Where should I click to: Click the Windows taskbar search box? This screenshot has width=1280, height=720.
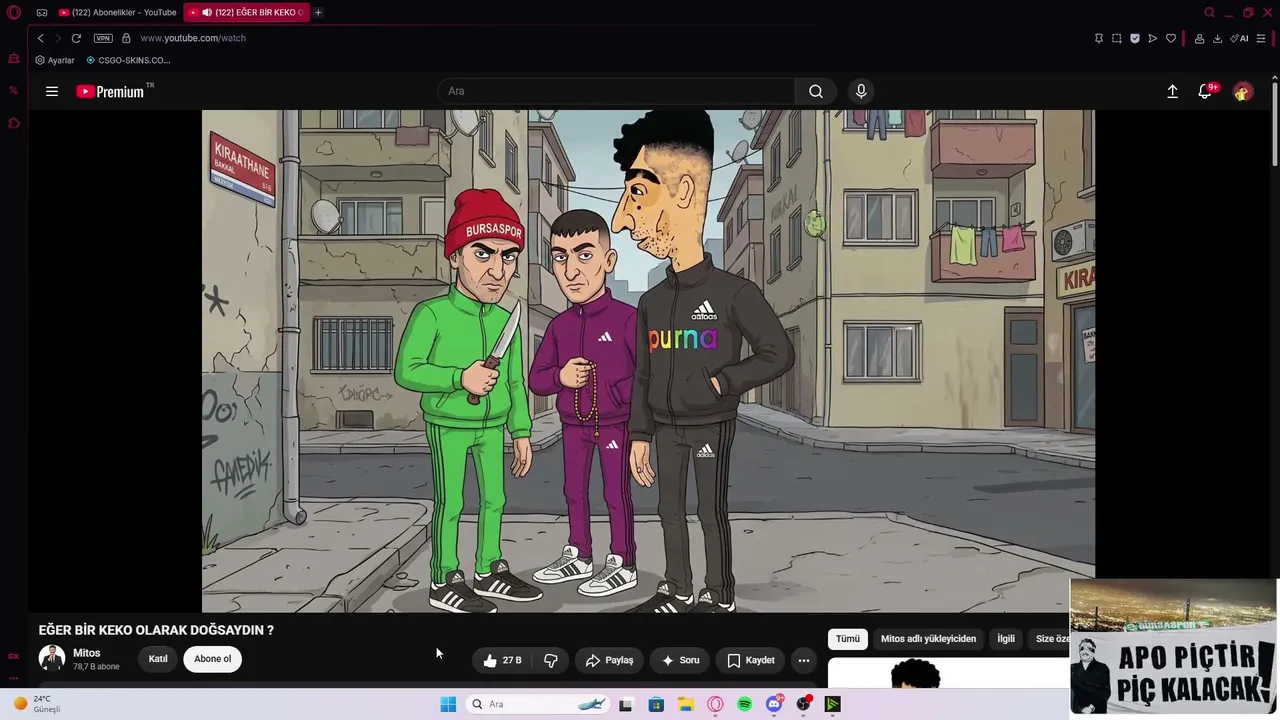tap(538, 704)
